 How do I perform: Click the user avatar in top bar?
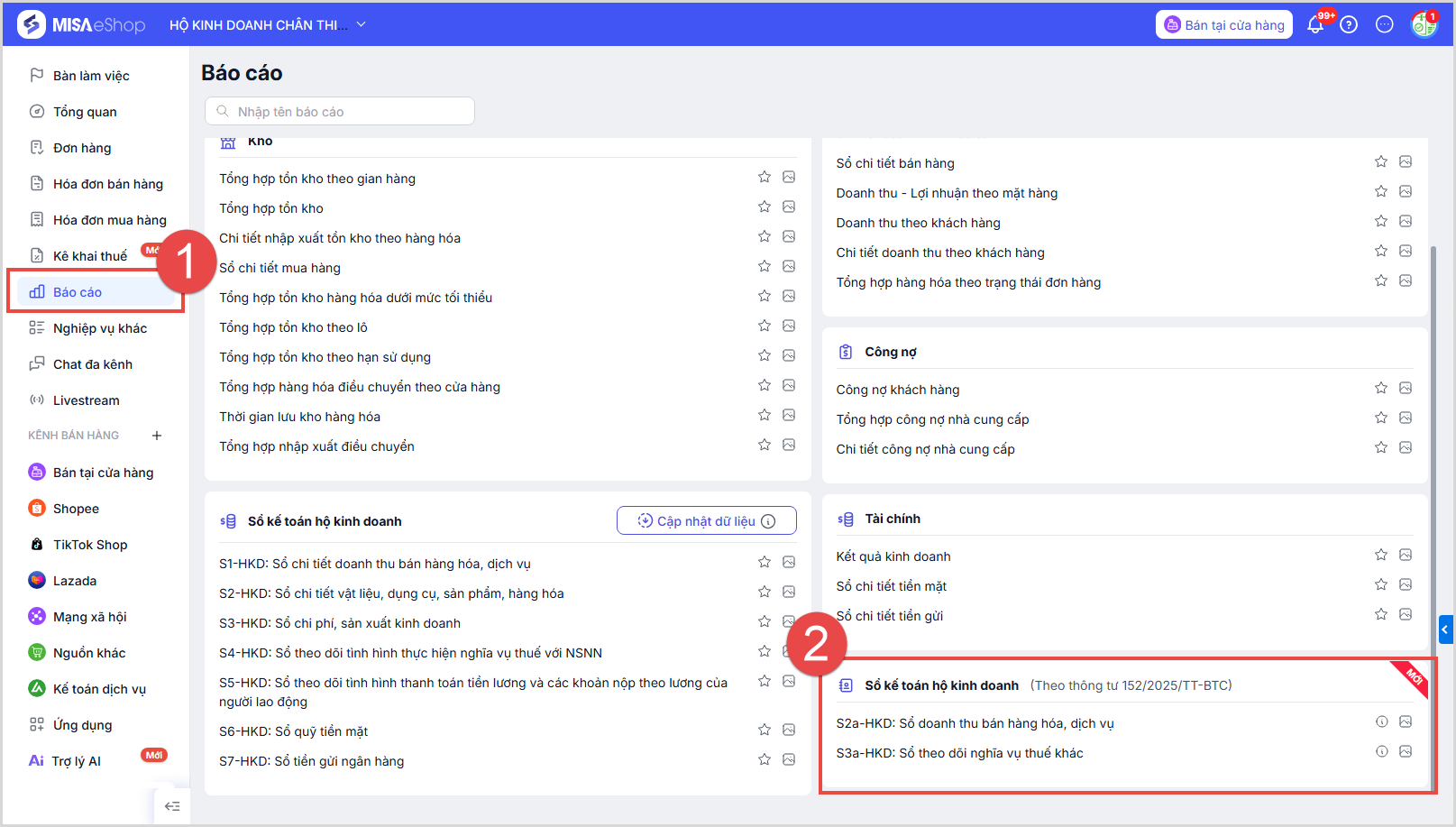point(1424,25)
